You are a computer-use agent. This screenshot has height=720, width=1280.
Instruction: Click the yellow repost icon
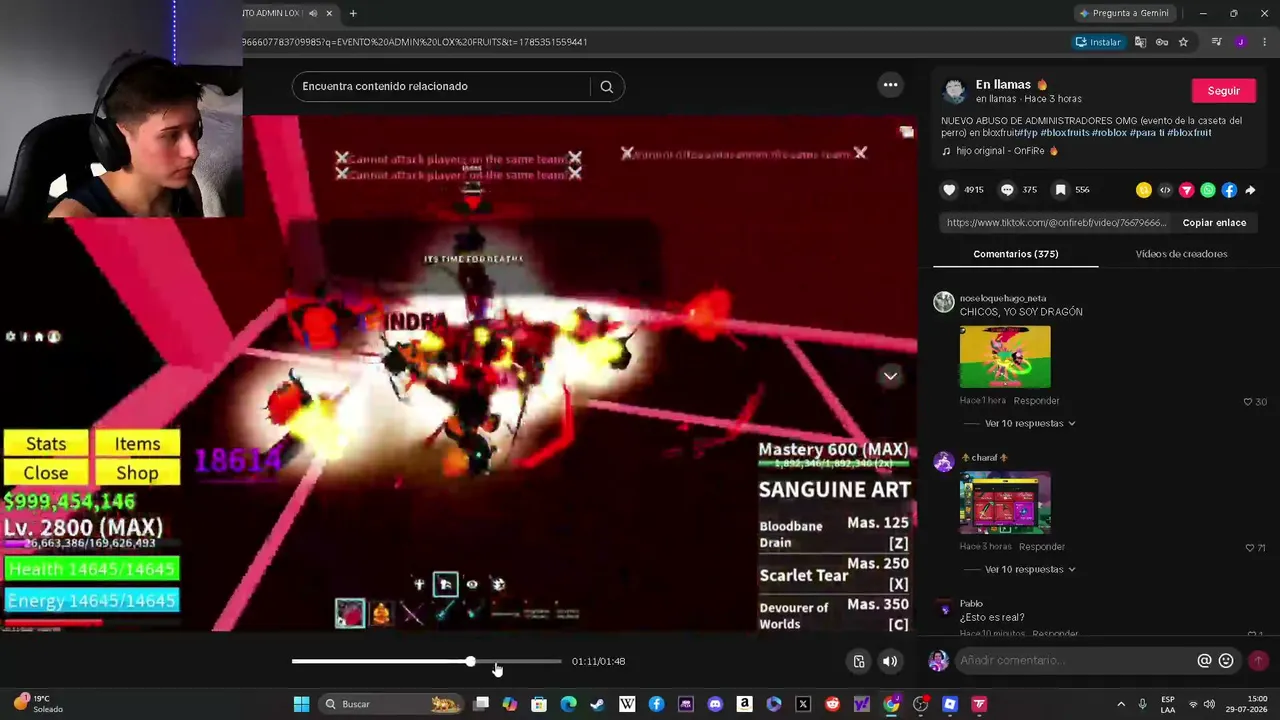click(1144, 190)
